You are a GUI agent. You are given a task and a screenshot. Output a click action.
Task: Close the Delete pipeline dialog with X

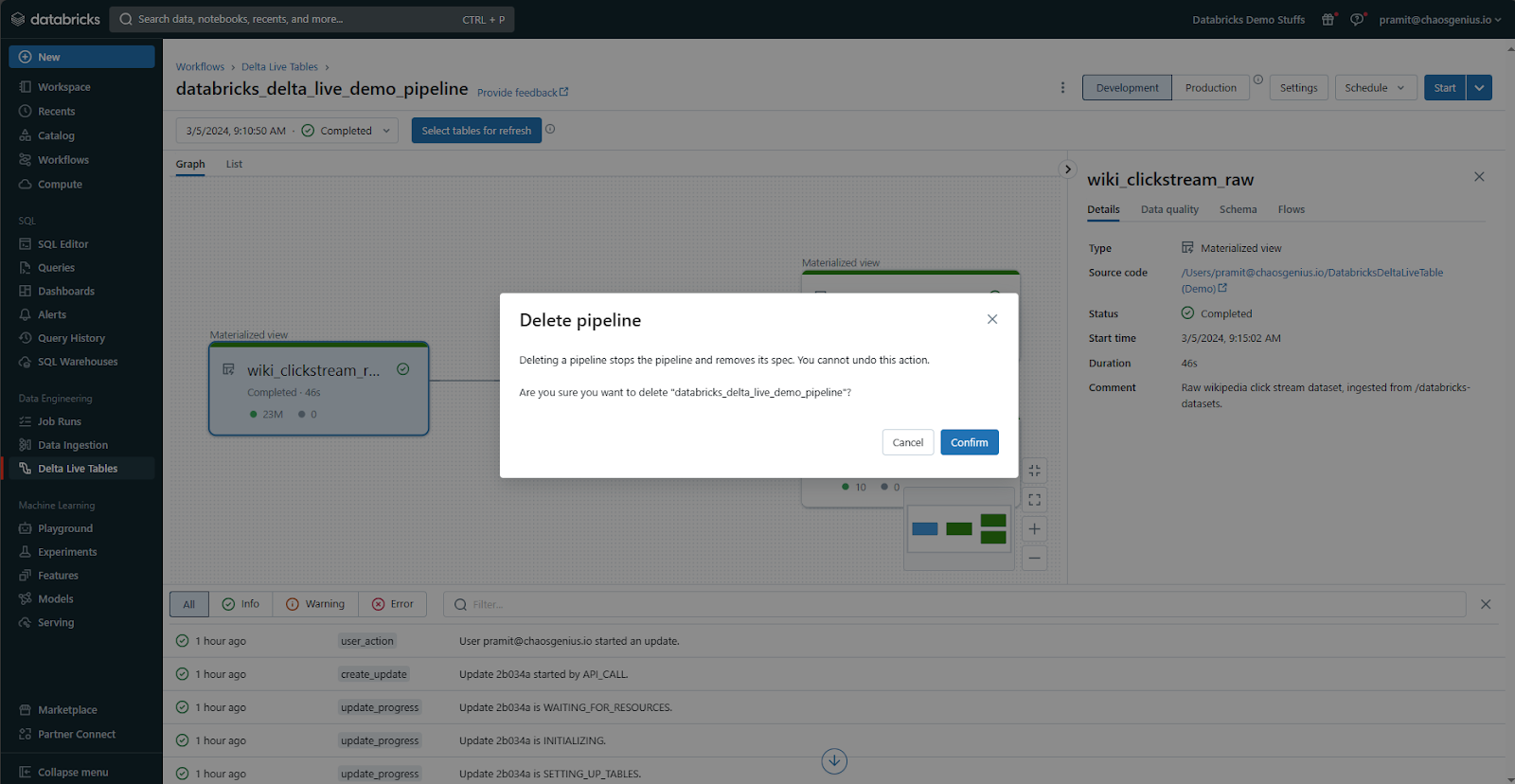click(x=992, y=319)
